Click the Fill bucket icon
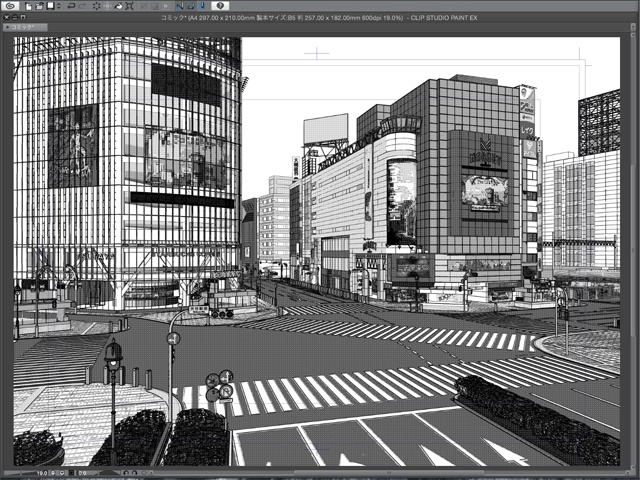The image size is (640, 480). tap(118, 6)
